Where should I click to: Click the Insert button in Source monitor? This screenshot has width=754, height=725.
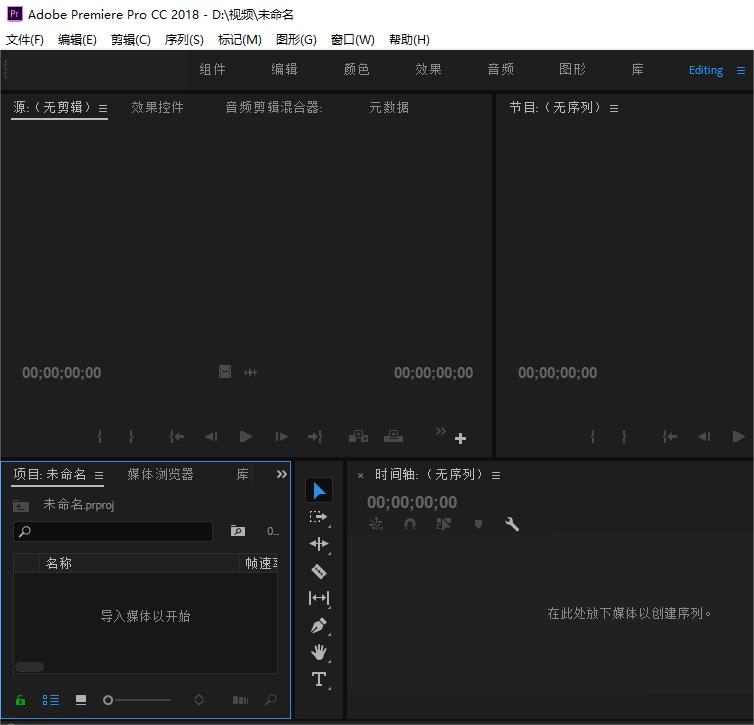[358, 437]
